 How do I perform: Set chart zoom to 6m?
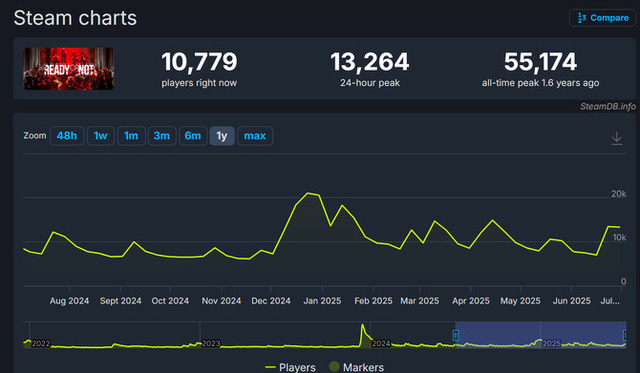tap(193, 136)
